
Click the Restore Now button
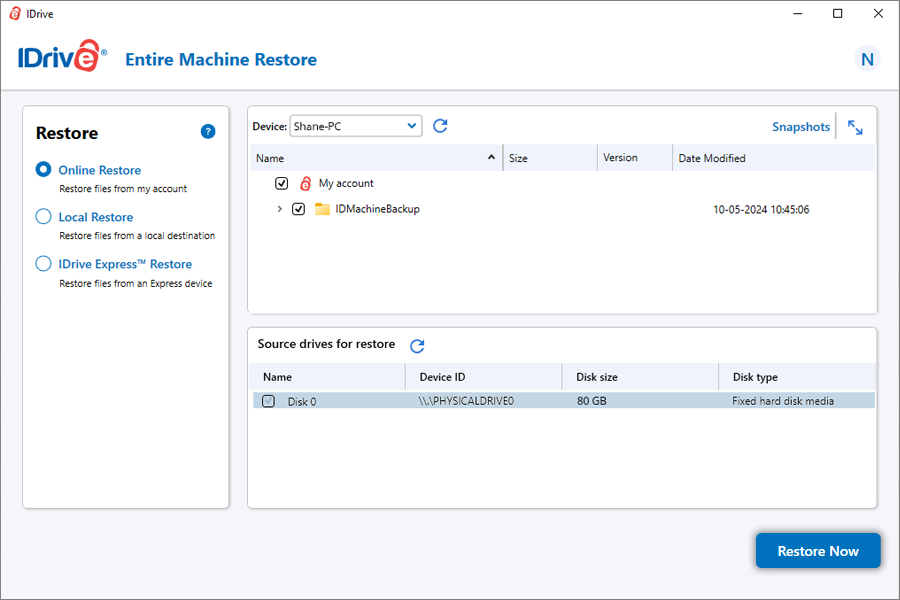click(818, 551)
